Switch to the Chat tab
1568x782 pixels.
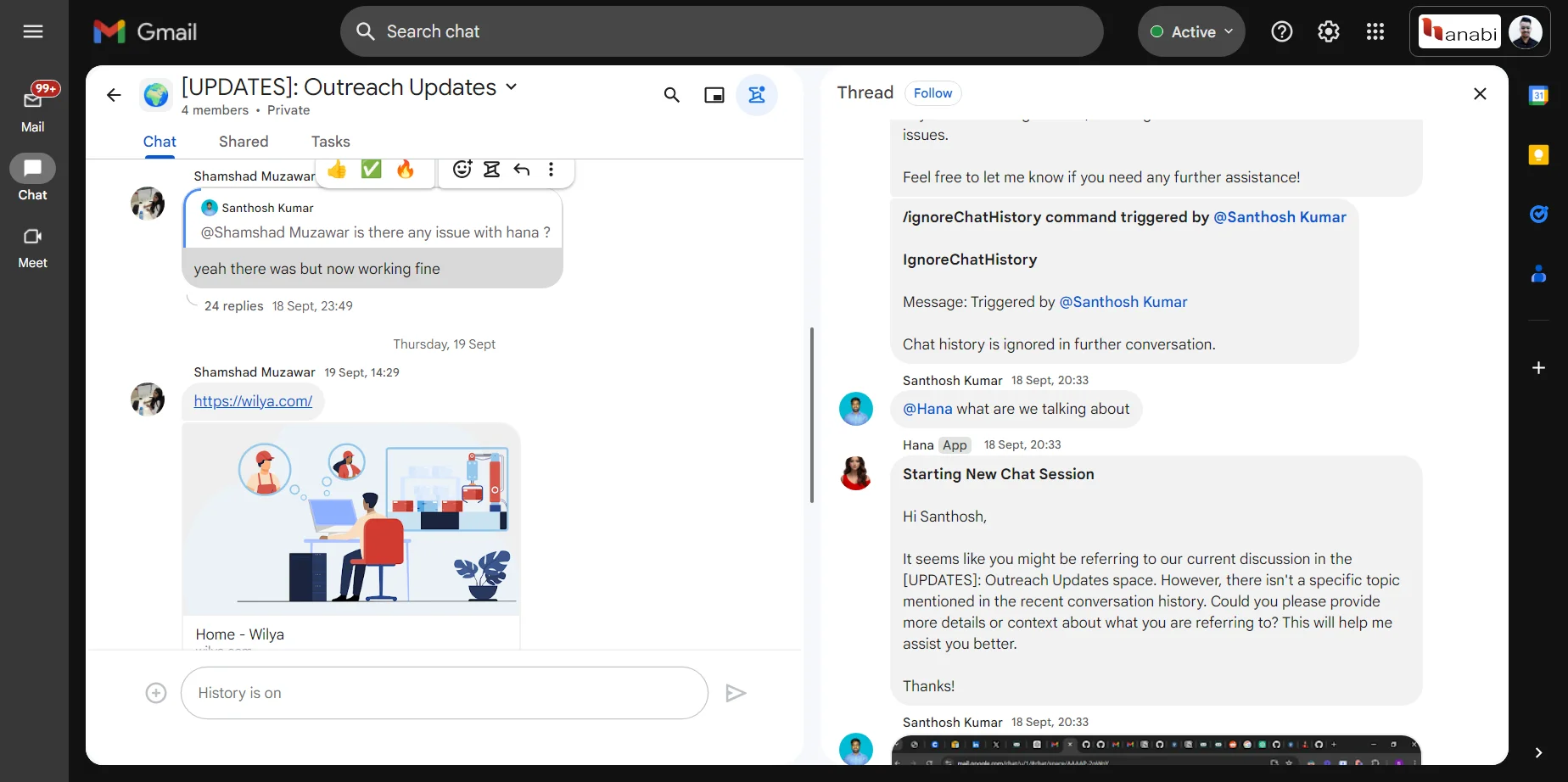coord(160,142)
